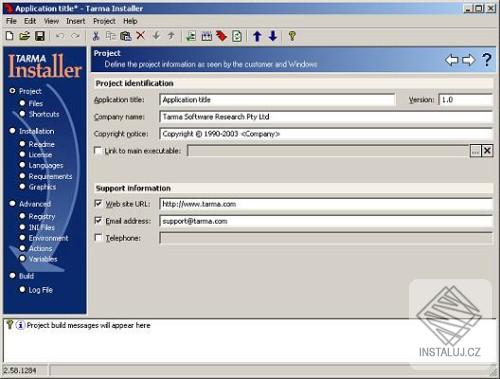Screen dimensions: 500x379
Task: Open the File menu
Action: click(x=11, y=21)
